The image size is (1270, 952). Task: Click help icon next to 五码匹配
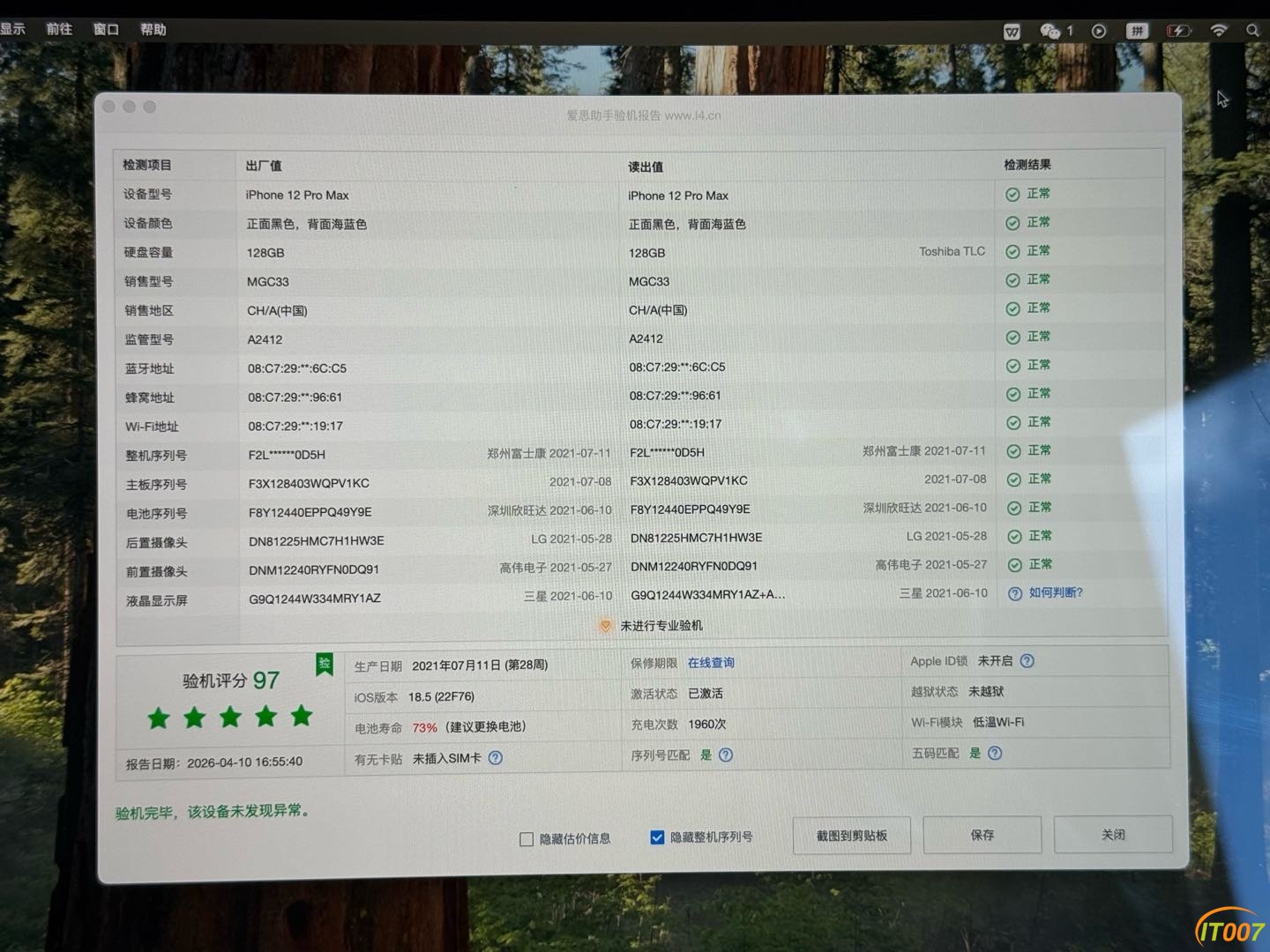tap(995, 754)
